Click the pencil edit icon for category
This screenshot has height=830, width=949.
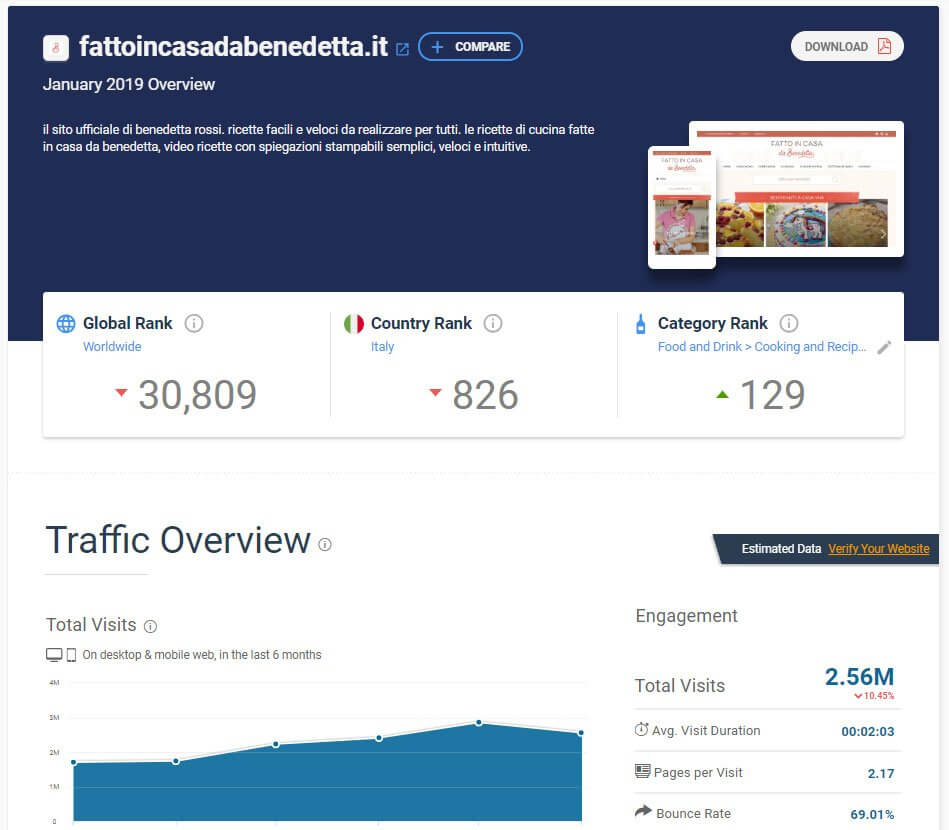click(x=884, y=347)
